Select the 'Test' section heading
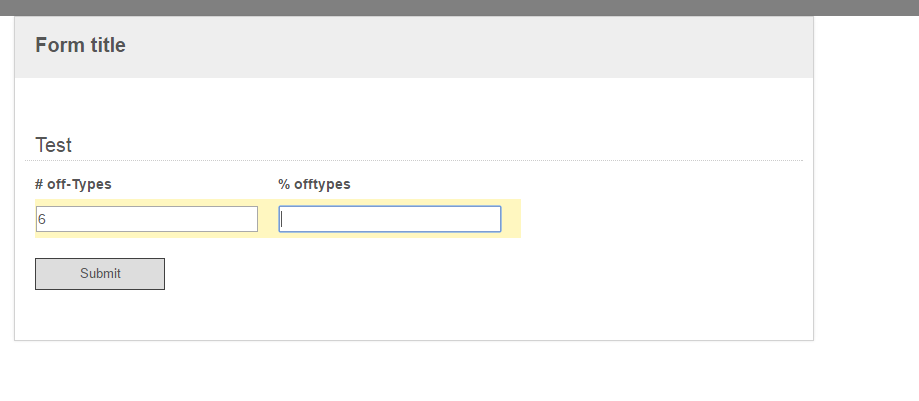Image resolution: width=919 pixels, height=401 pixels. [x=53, y=145]
